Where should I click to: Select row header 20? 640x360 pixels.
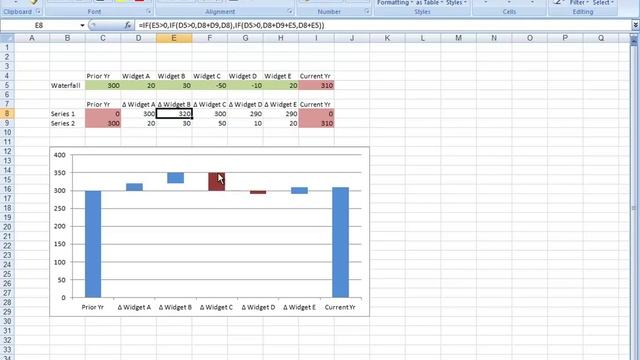(x=7, y=227)
